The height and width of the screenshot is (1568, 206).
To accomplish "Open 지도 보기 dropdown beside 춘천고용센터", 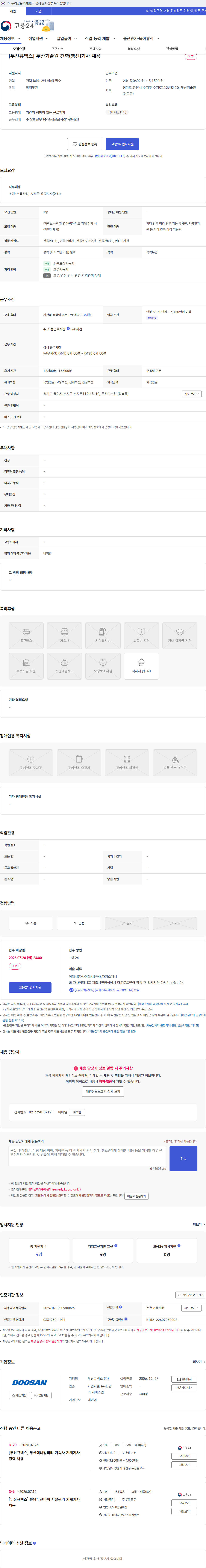I will click(x=191, y=1308).
